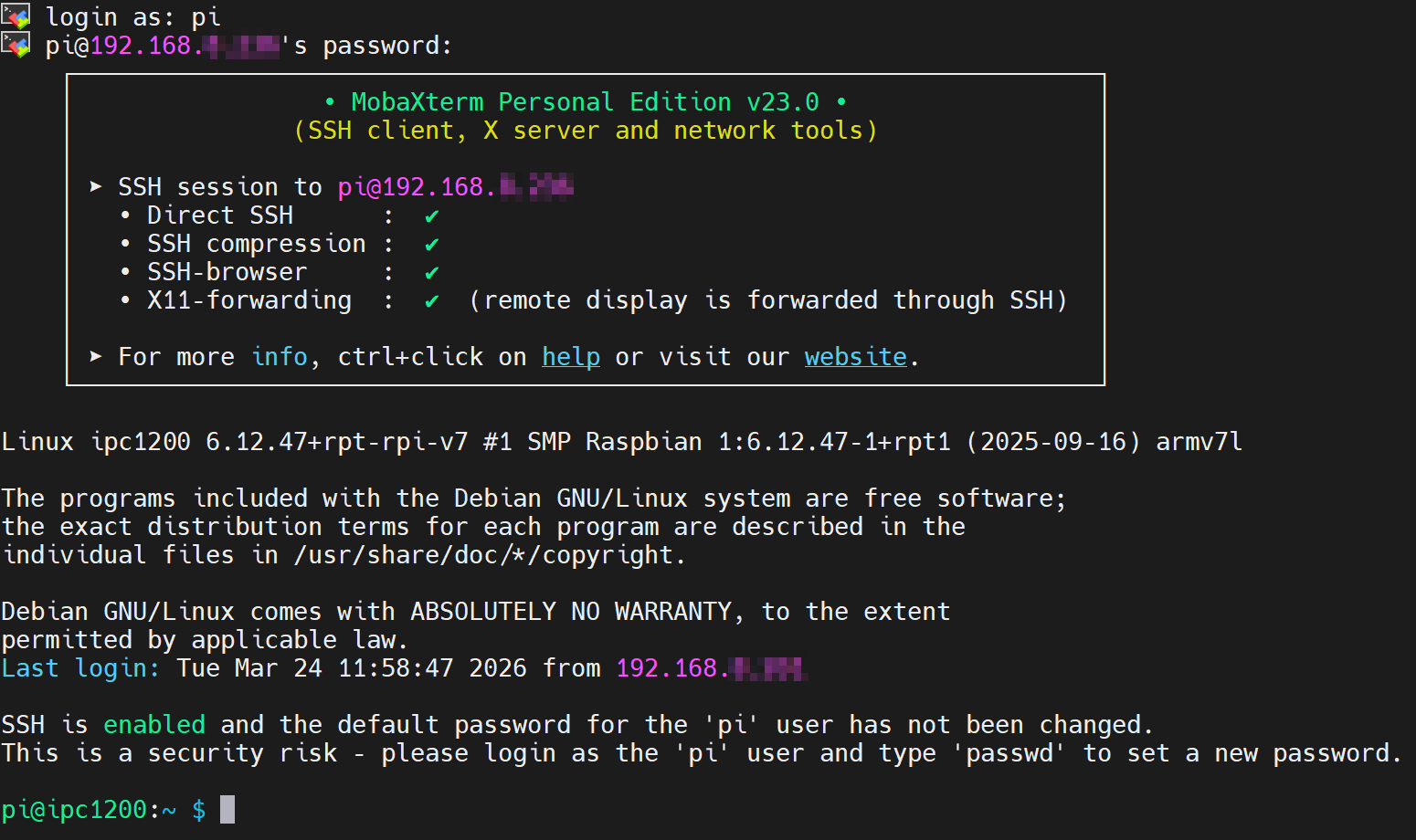Click the '/usr/share/doc/*/copyright' path text
This screenshot has width=1416, height=840.
(483, 555)
